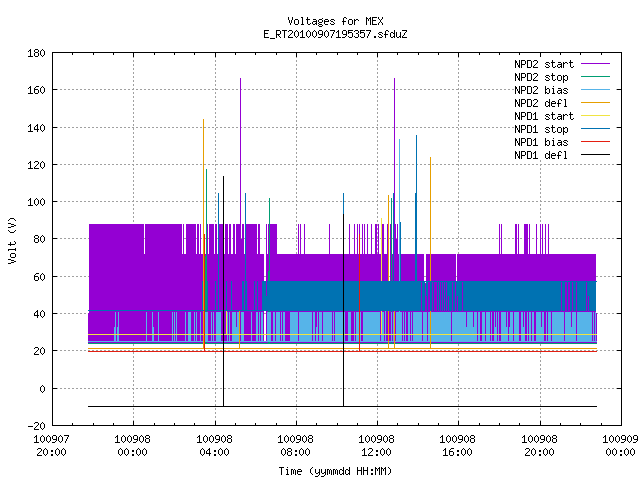Click the NPD1 bias red legend line
The height and width of the screenshot is (480, 640).
(595, 142)
